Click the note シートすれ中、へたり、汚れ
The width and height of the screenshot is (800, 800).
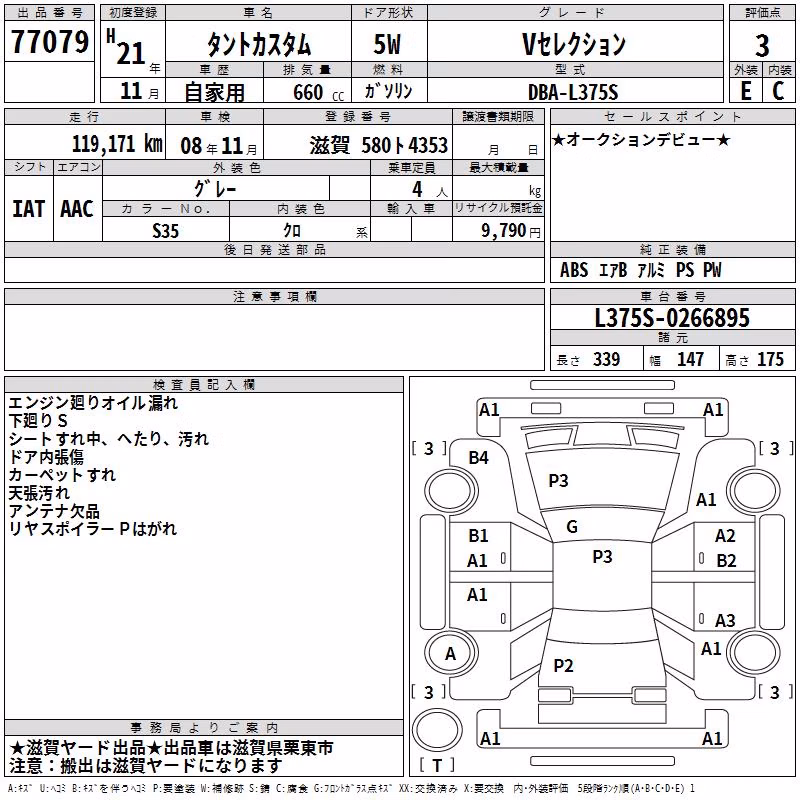(109, 439)
